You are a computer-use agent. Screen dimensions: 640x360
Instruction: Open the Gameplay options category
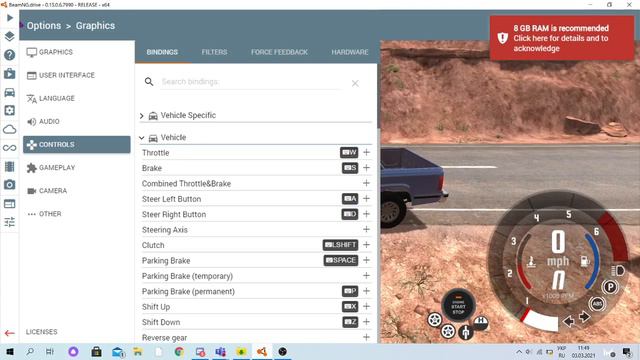tap(77, 168)
